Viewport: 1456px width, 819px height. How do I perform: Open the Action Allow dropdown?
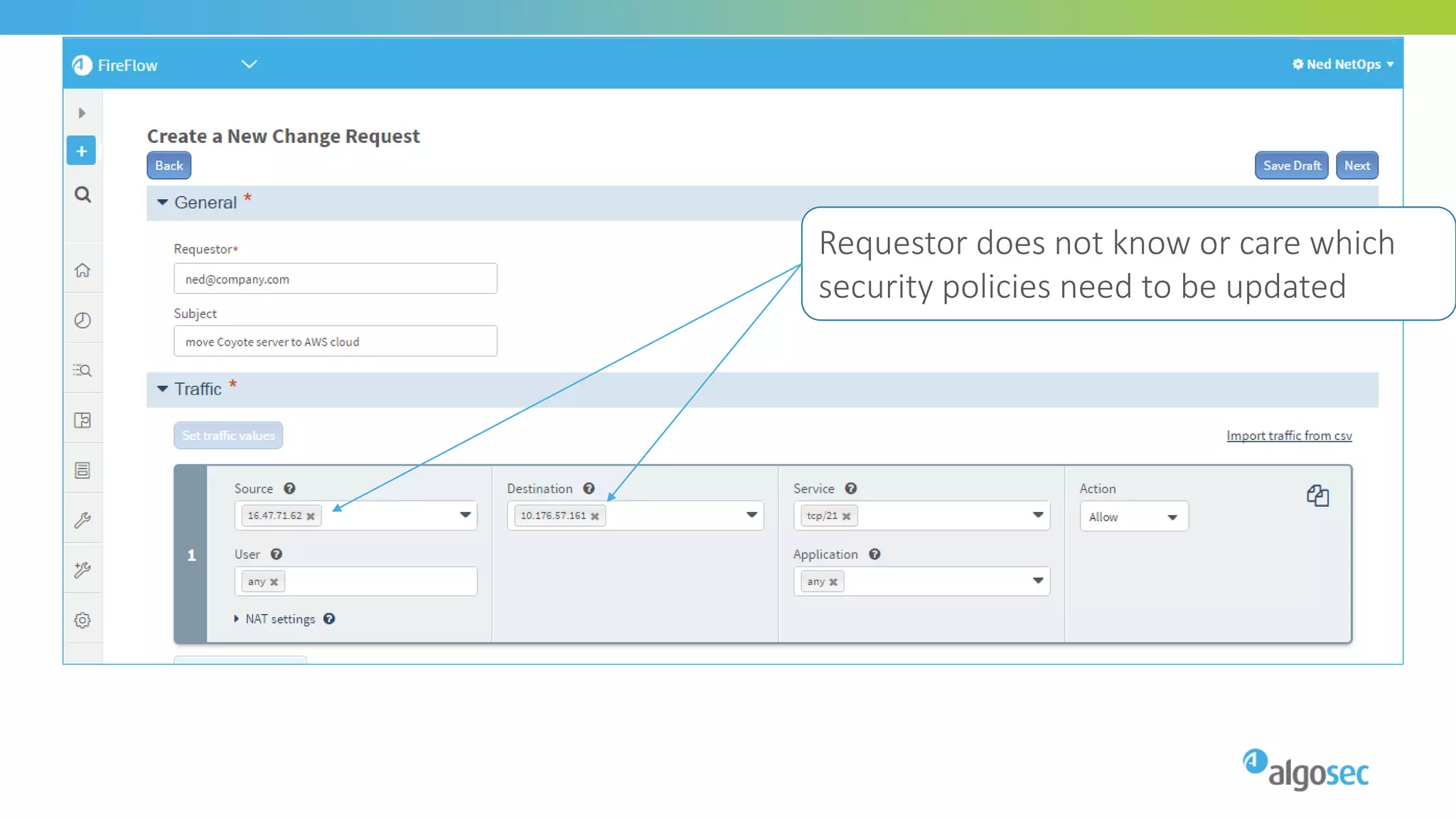(1133, 517)
